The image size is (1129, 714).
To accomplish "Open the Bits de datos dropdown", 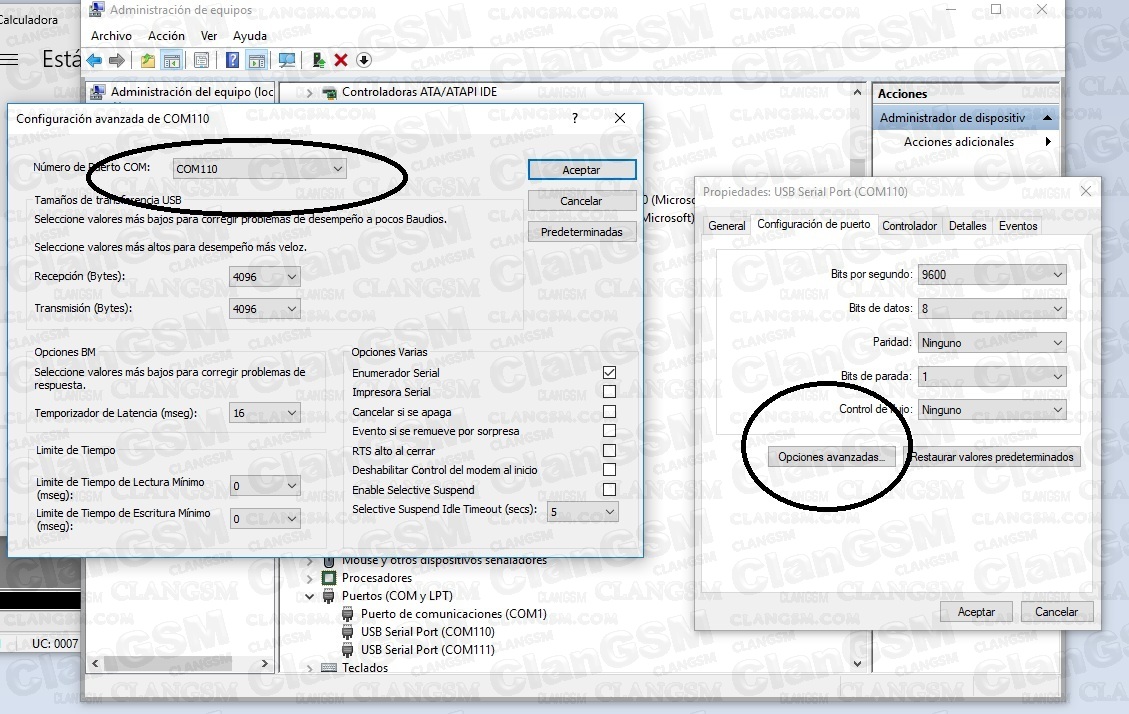I will 992,309.
